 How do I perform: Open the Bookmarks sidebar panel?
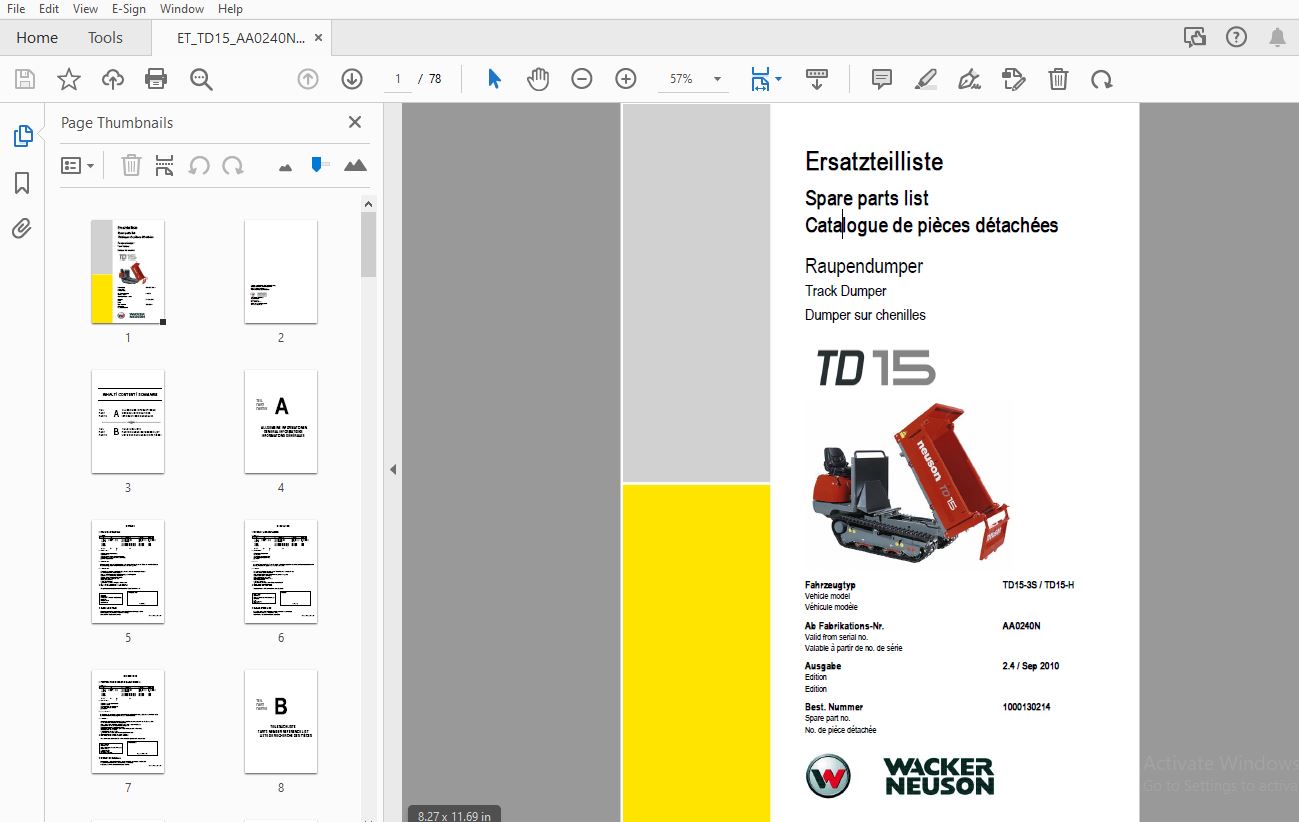coord(22,183)
